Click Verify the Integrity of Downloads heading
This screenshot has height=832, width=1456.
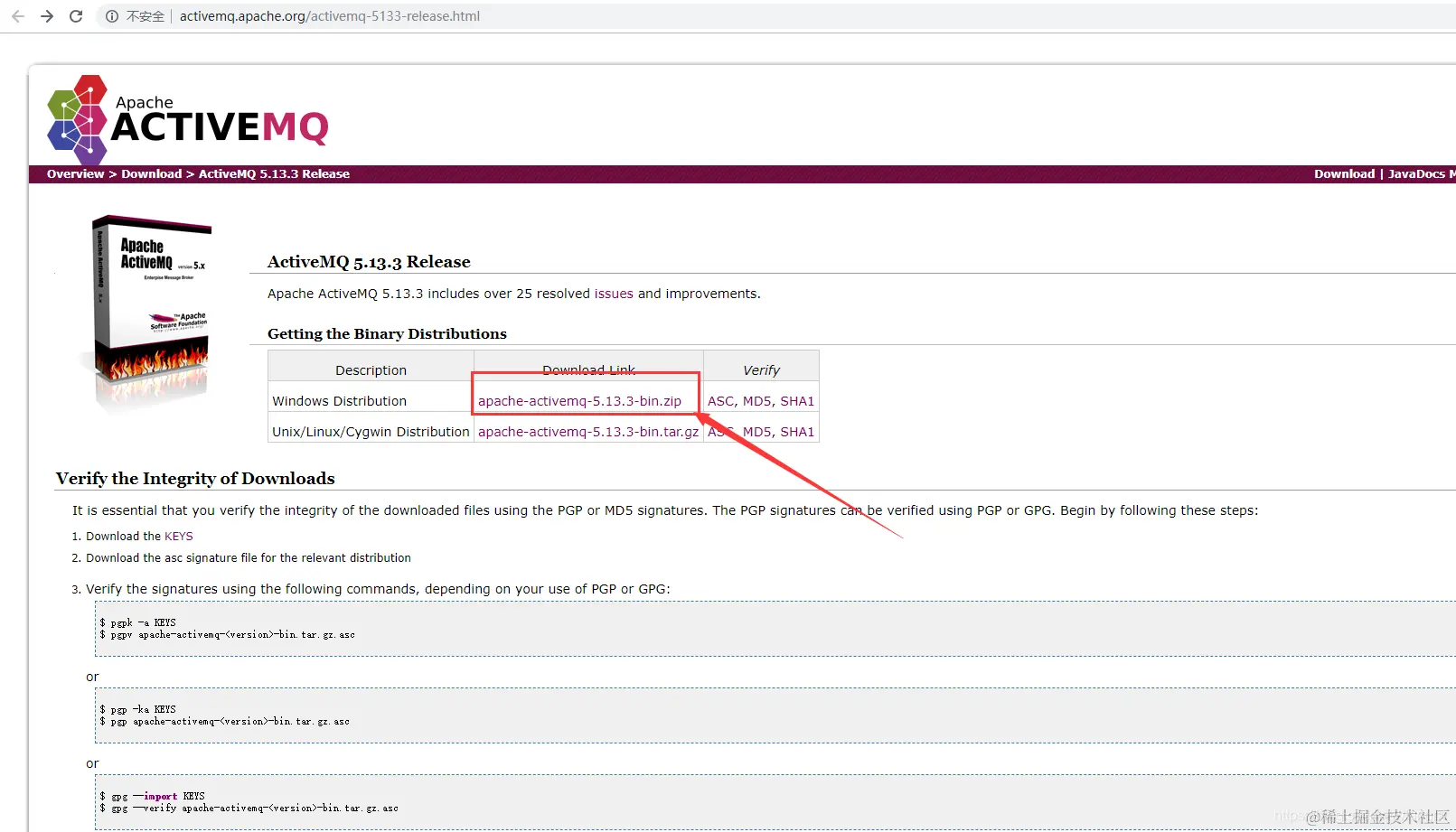click(195, 479)
